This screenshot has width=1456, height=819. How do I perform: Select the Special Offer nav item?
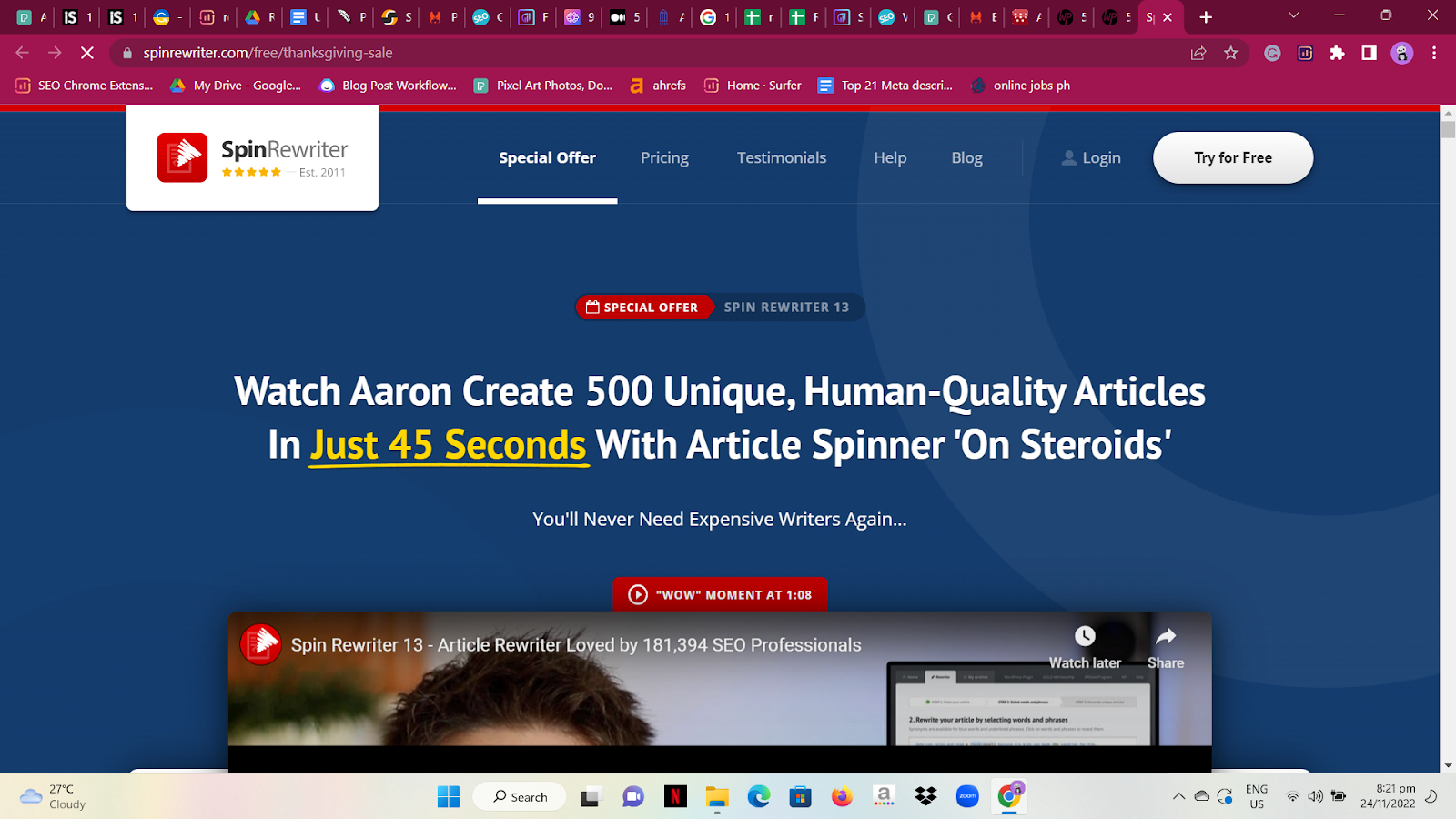(x=547, y=157)
